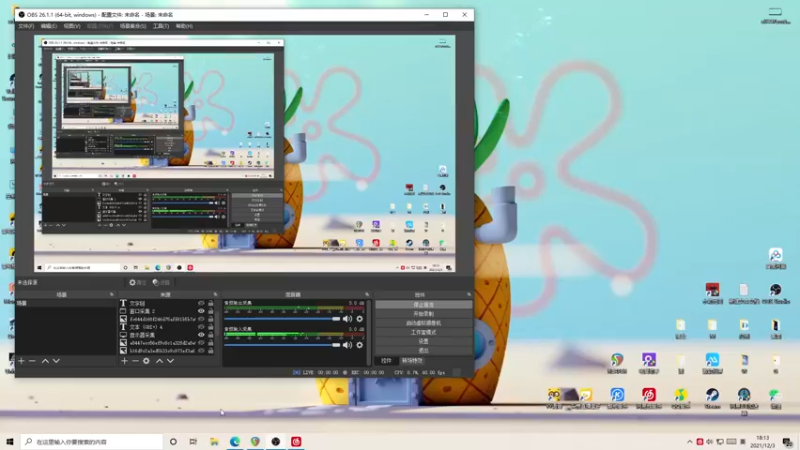
Task: Move scene up in scenes panel
Action: tap(45, 361)
